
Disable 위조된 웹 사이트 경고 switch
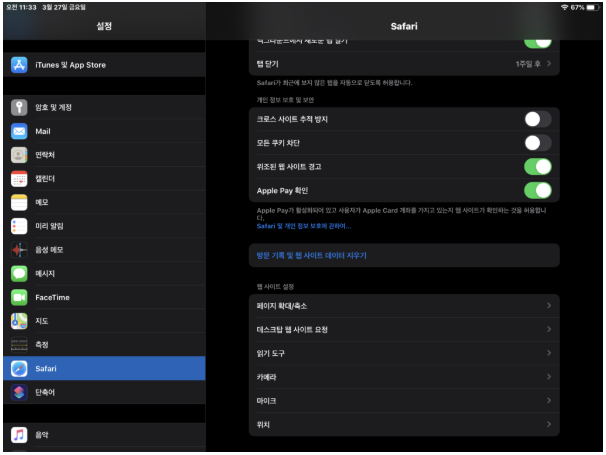[538, 167]
